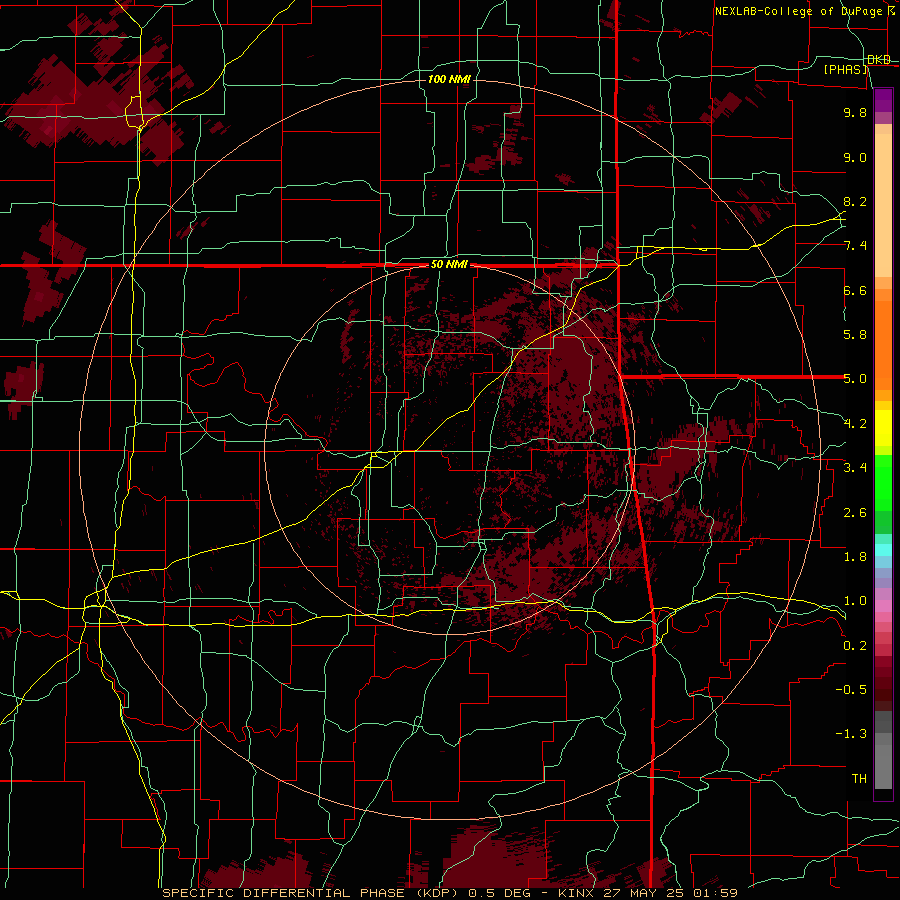The height and width of the screenshot is (900, 900).
Task: Select the 1.0 legend value
Action: (x=855, y=601)
